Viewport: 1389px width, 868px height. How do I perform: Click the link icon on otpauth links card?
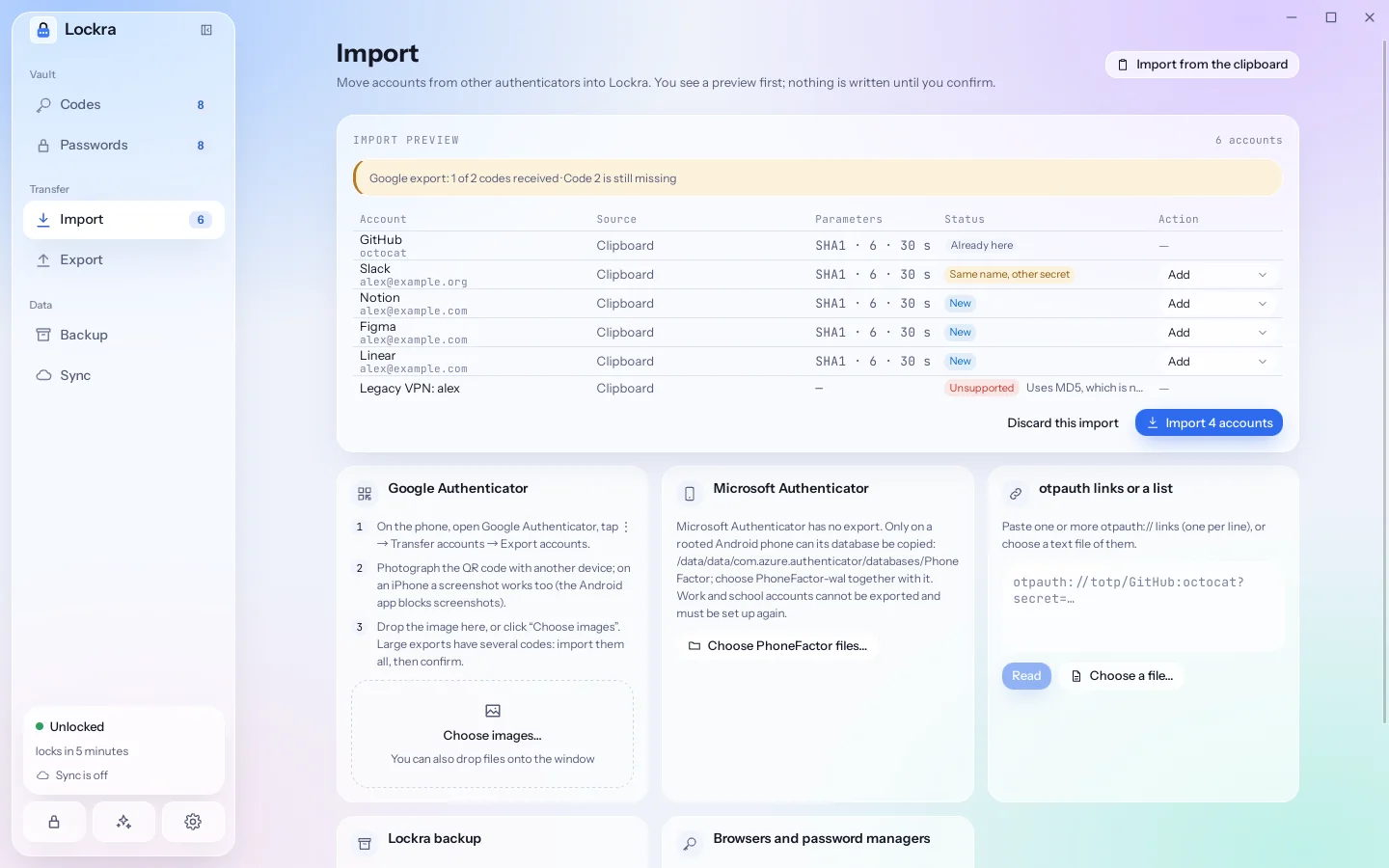pos(1016,494)
